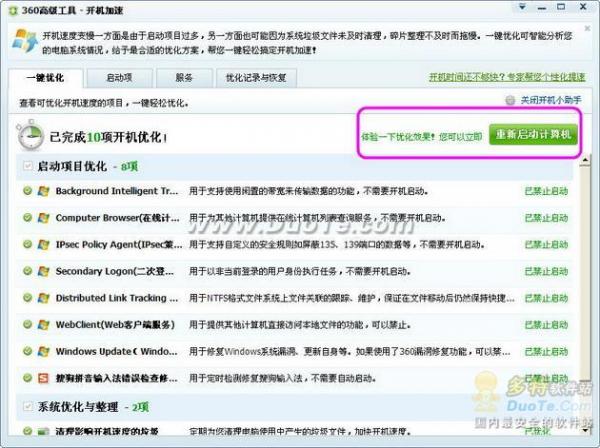The width and height of the screenshot is (600, 448).
Task: Click 已禁止启动 for Distributed Link Tracking
Action: click(546, 298)
